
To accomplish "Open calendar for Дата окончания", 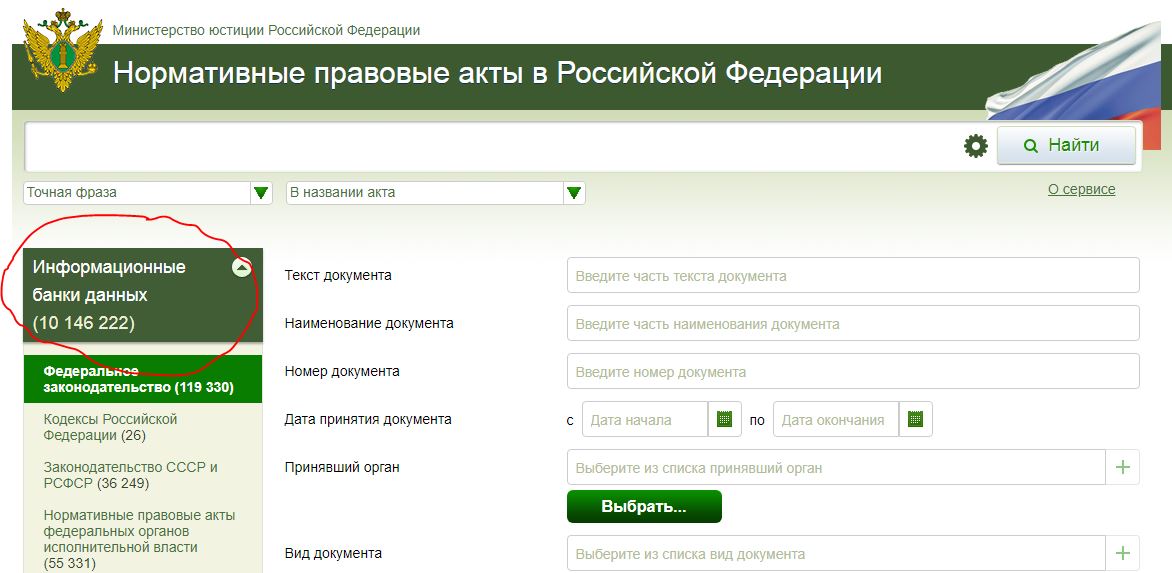I will click(x=916, y=419).
